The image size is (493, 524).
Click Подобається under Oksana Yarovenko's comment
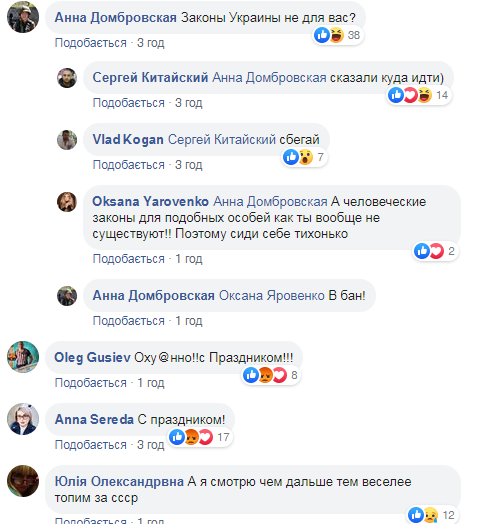pyautogui.click(x=129, y=259)
